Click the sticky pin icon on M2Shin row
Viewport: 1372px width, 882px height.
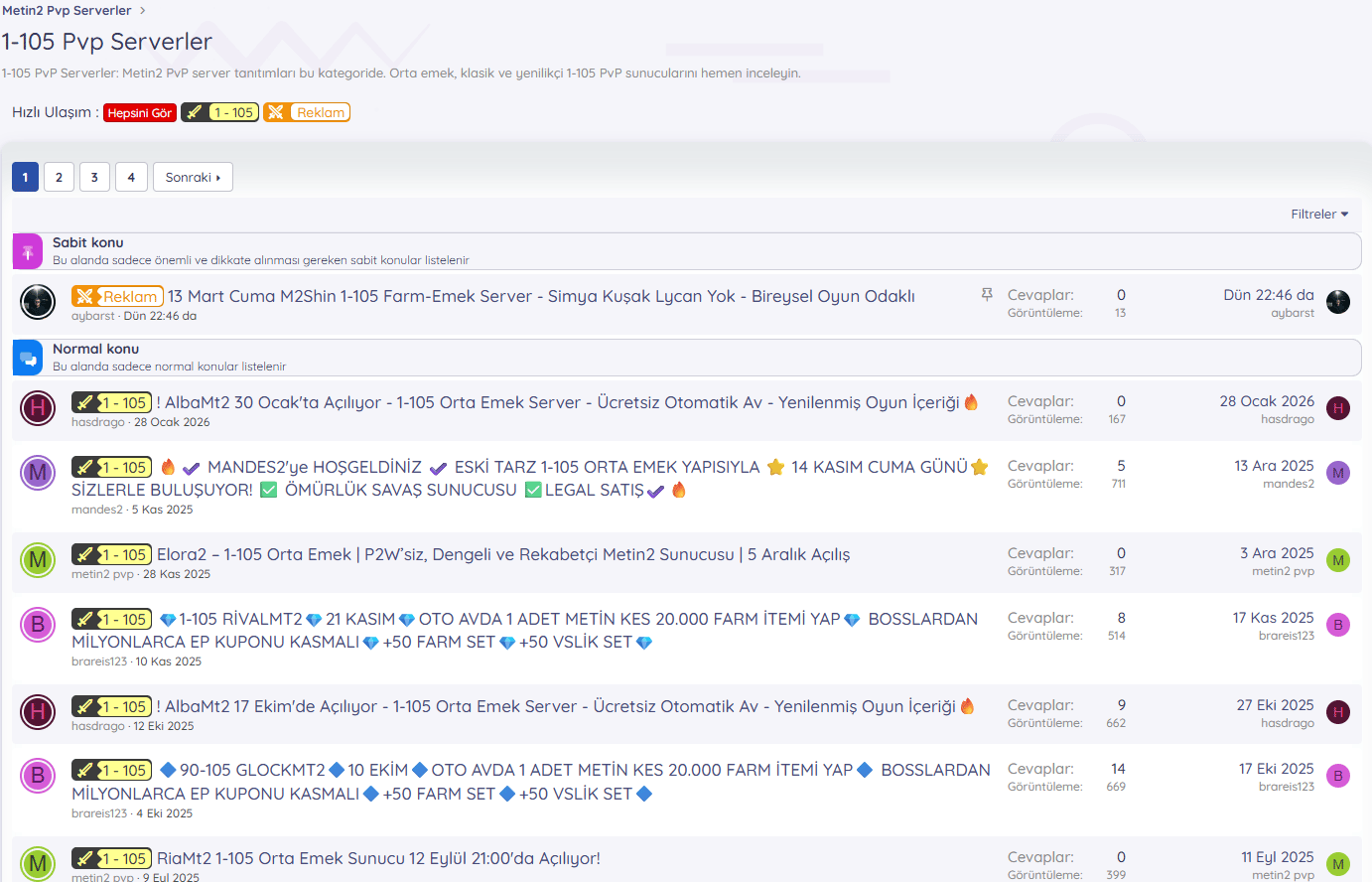987,295
